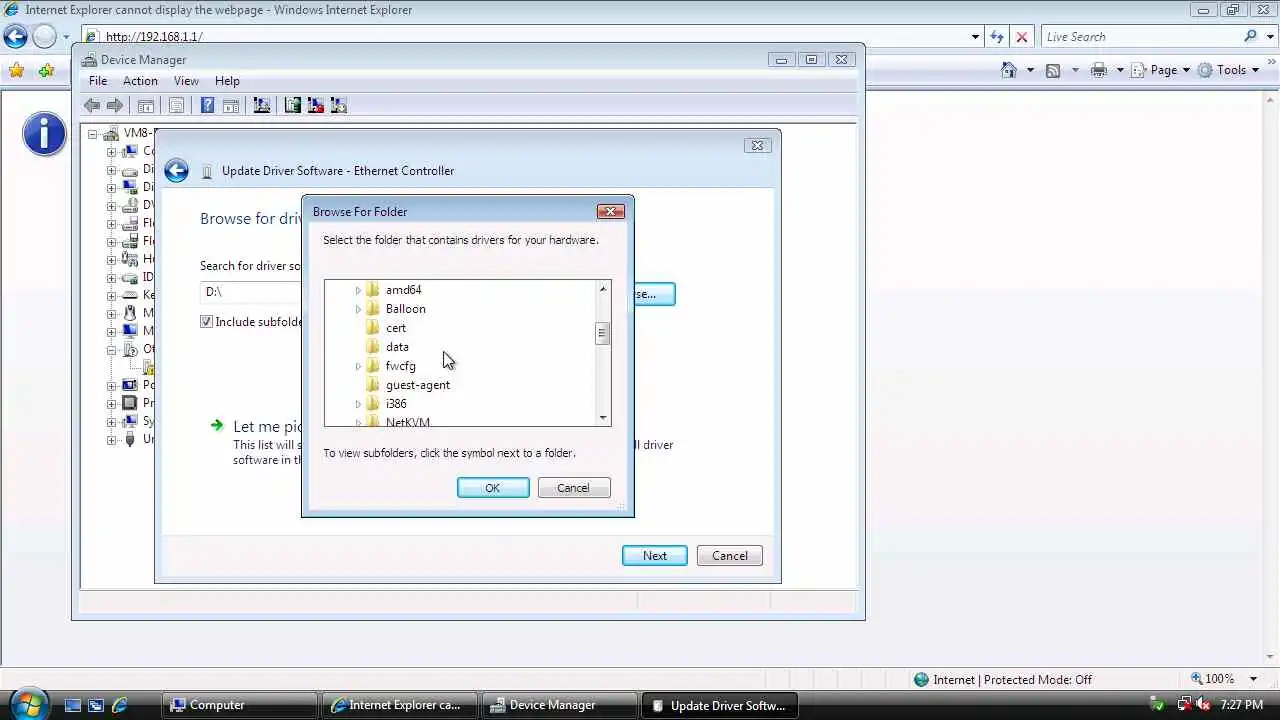Expand the Ke (Keyboards) device node

pyautogui.click(x=111, y=295)
